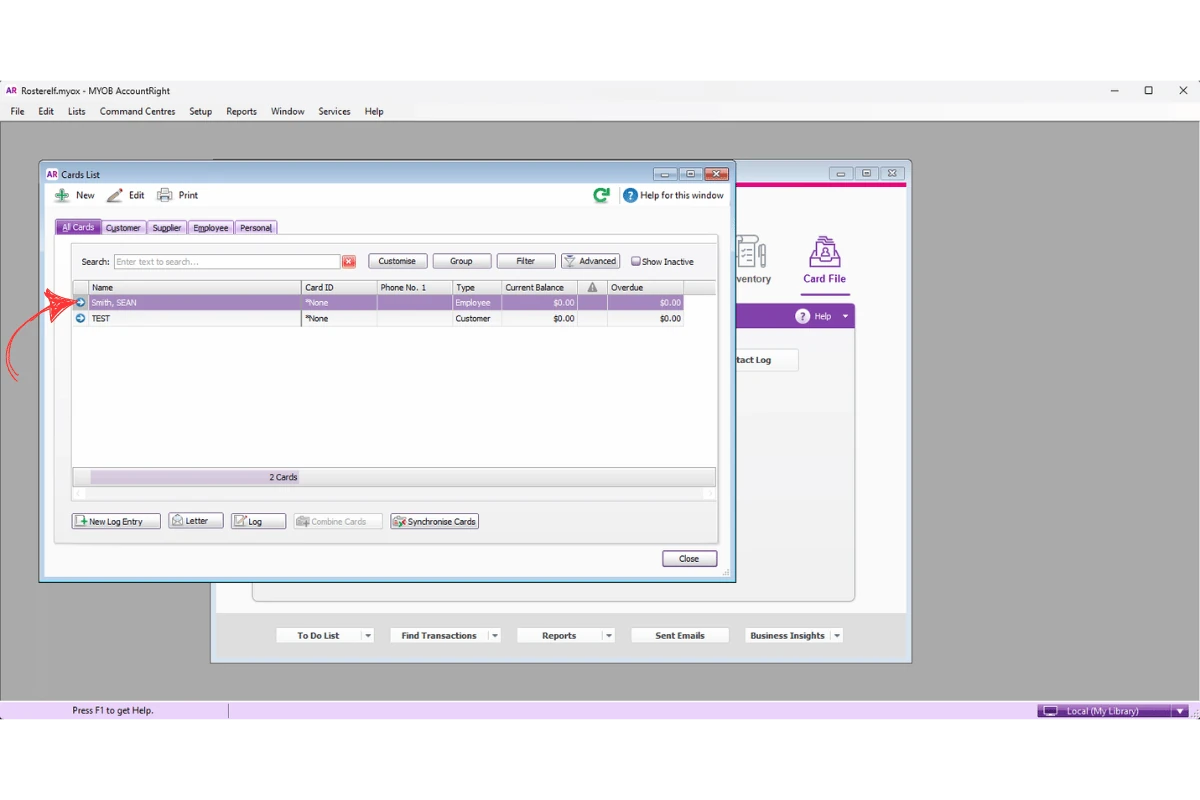Viewport: 1200px width, 800px height.
Task: Open the Setup menu
Action: (201, 112)
